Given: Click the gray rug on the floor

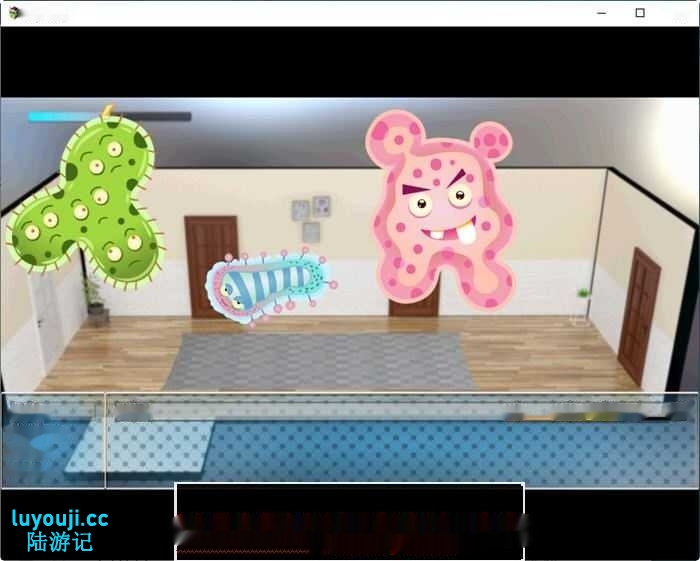Looking at the screenshot, I should pos(318,361).
